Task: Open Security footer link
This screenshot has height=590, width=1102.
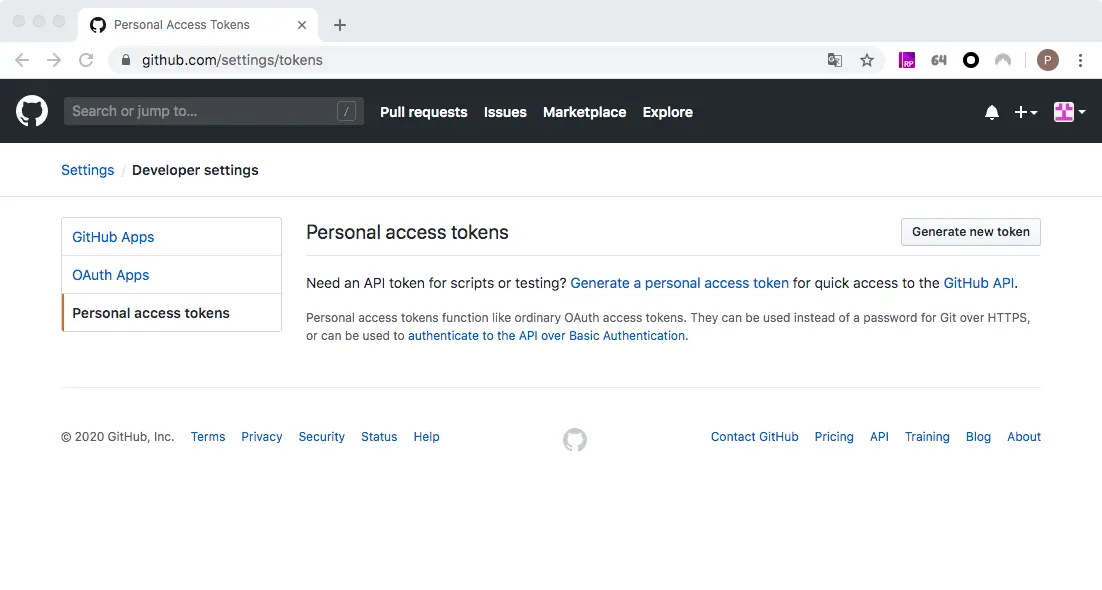Action: pos(321,437)
